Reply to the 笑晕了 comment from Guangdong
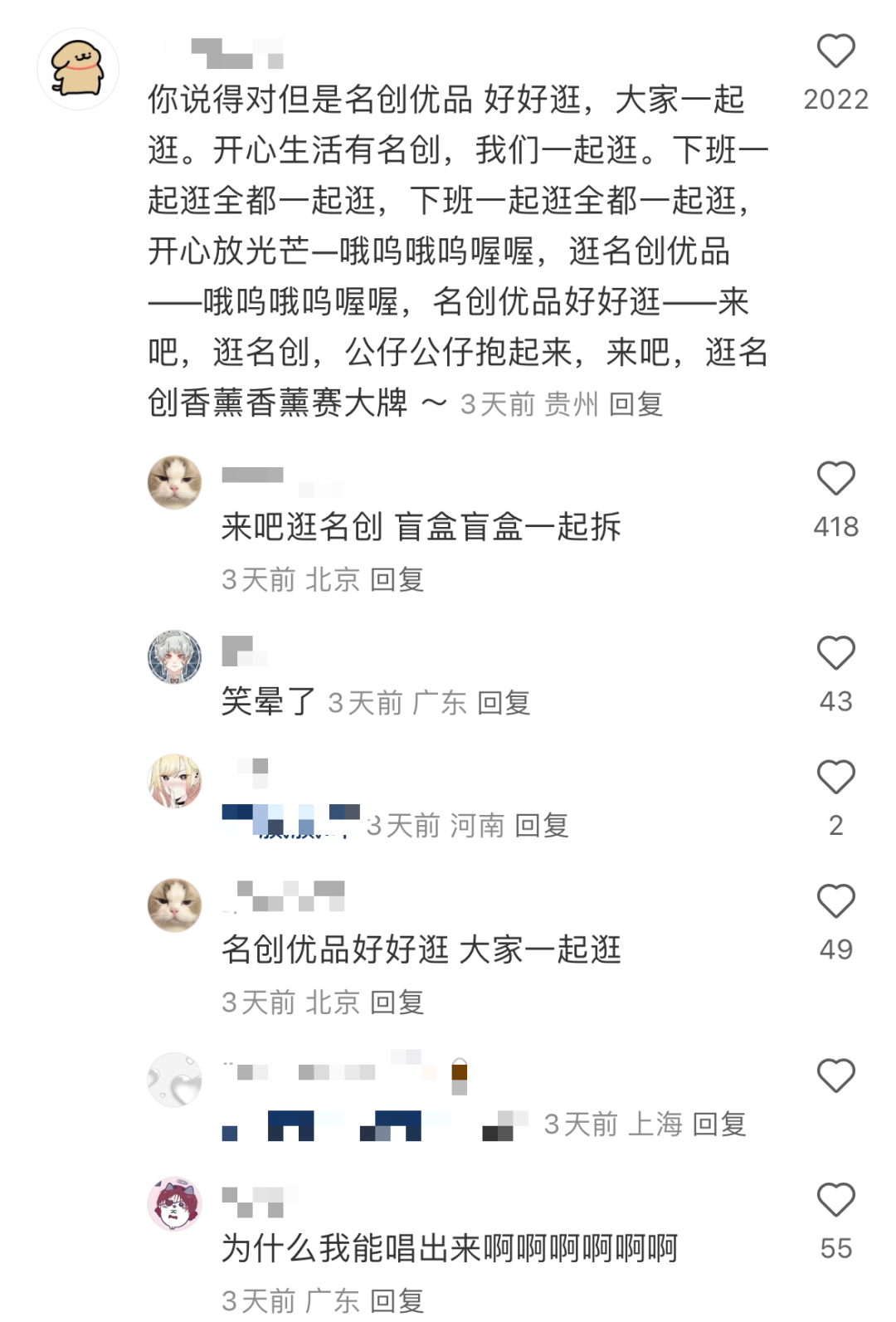This screenshot has width=896, height=1322. [504, 703]
